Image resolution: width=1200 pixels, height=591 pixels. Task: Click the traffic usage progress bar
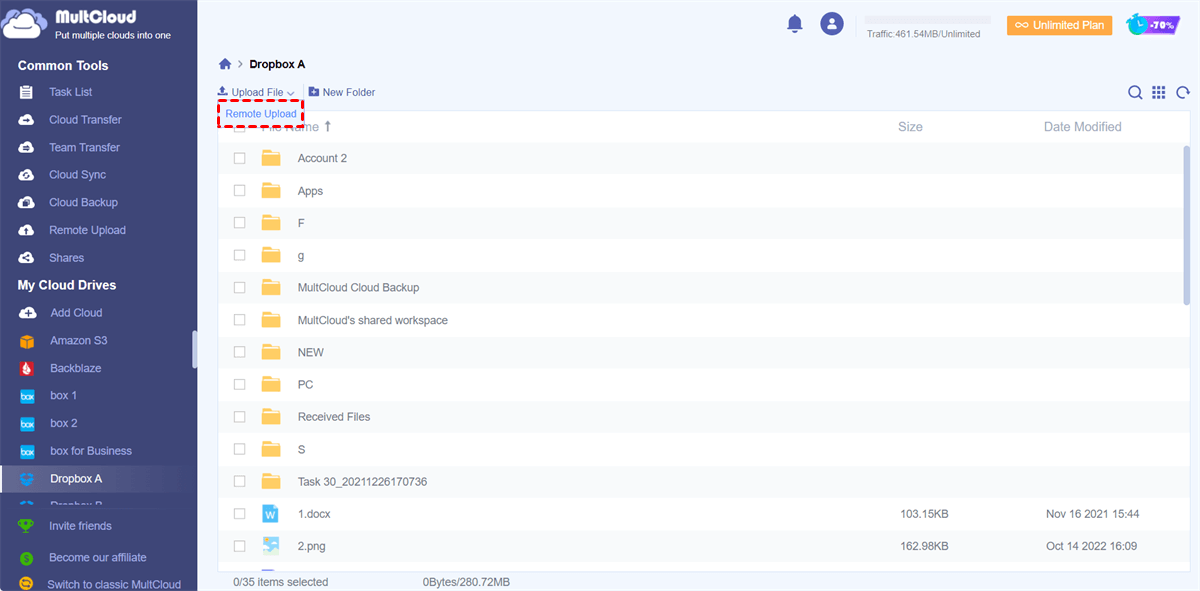927,20
